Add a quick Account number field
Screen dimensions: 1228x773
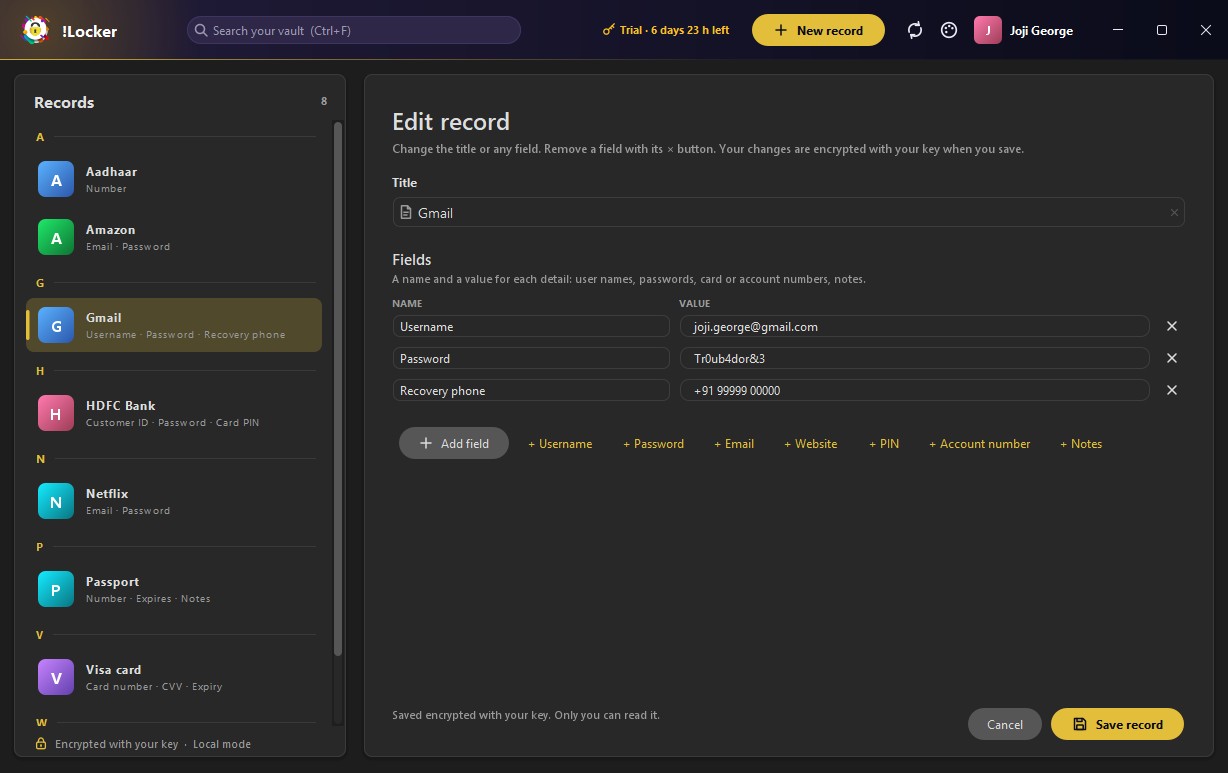click(980, 443)
